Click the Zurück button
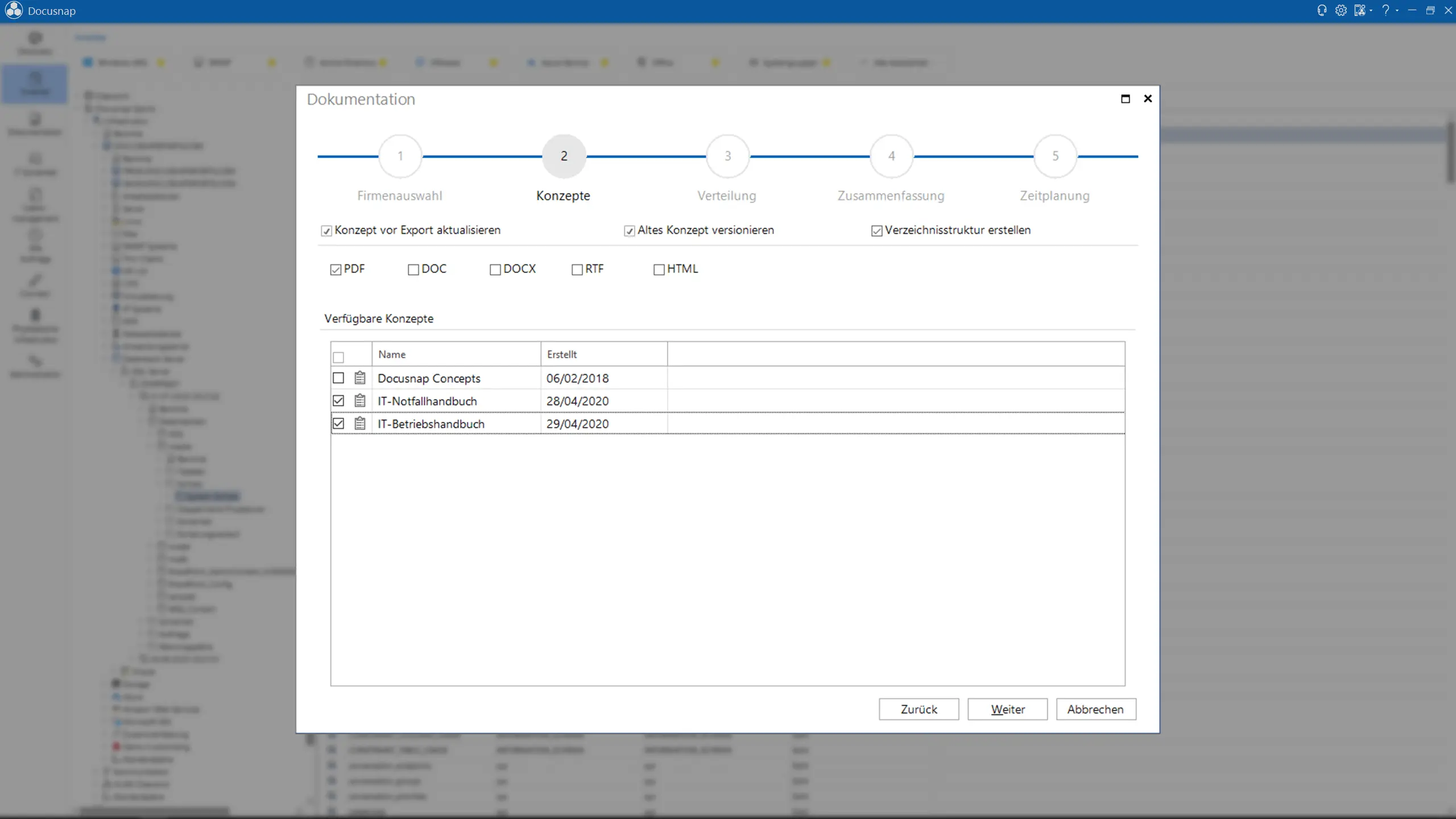The width and height of the screenshot is (1456, 819). [919, 709]
